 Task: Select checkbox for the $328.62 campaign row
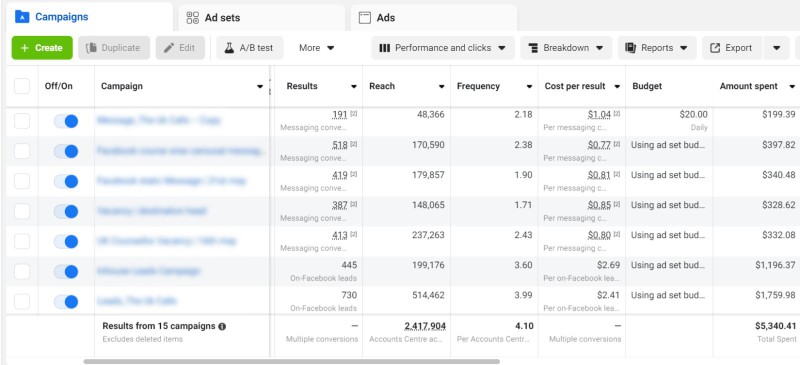(x=22, y=211)
